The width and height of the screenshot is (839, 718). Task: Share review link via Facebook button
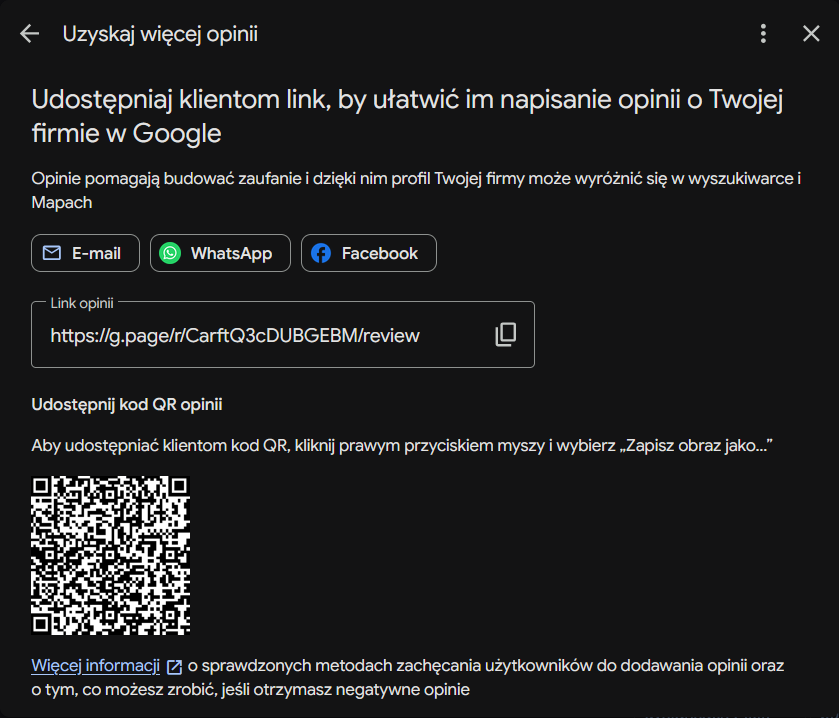[x=369, y=253]
